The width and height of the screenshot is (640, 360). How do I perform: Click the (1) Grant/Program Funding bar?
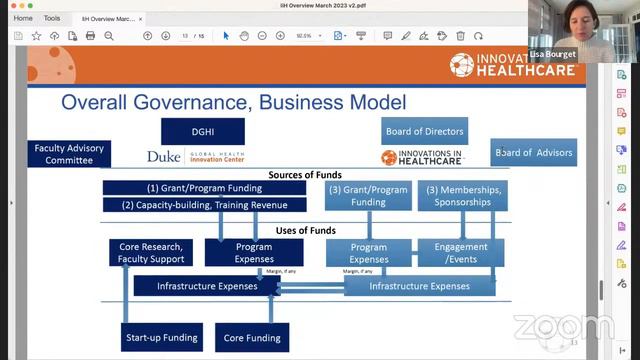coord(204,188)
